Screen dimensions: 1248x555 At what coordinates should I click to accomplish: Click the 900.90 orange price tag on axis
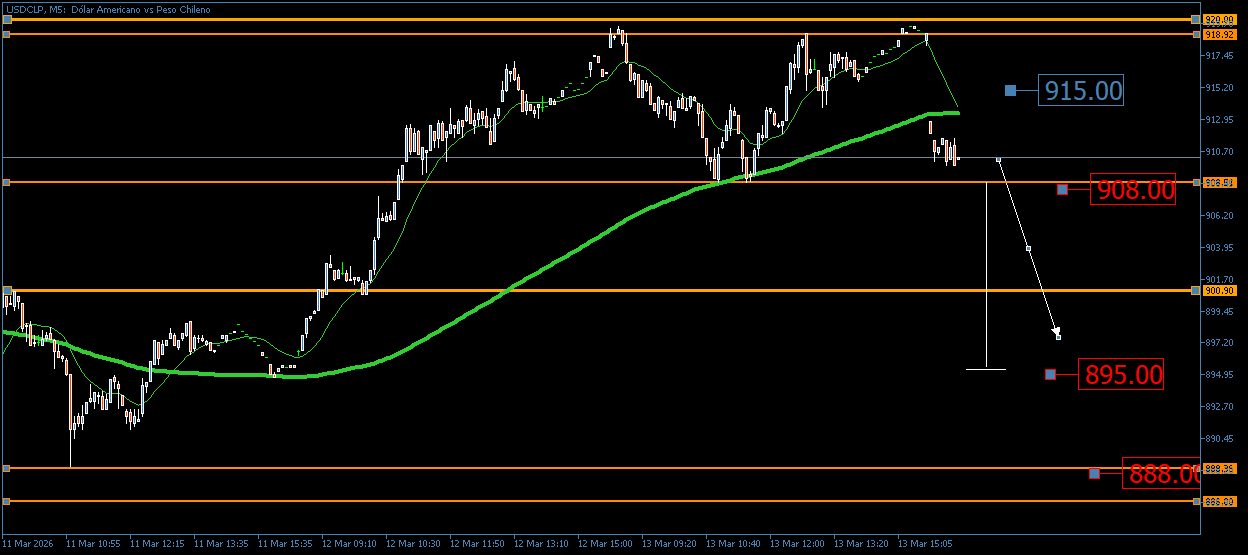pos(1221,291)
